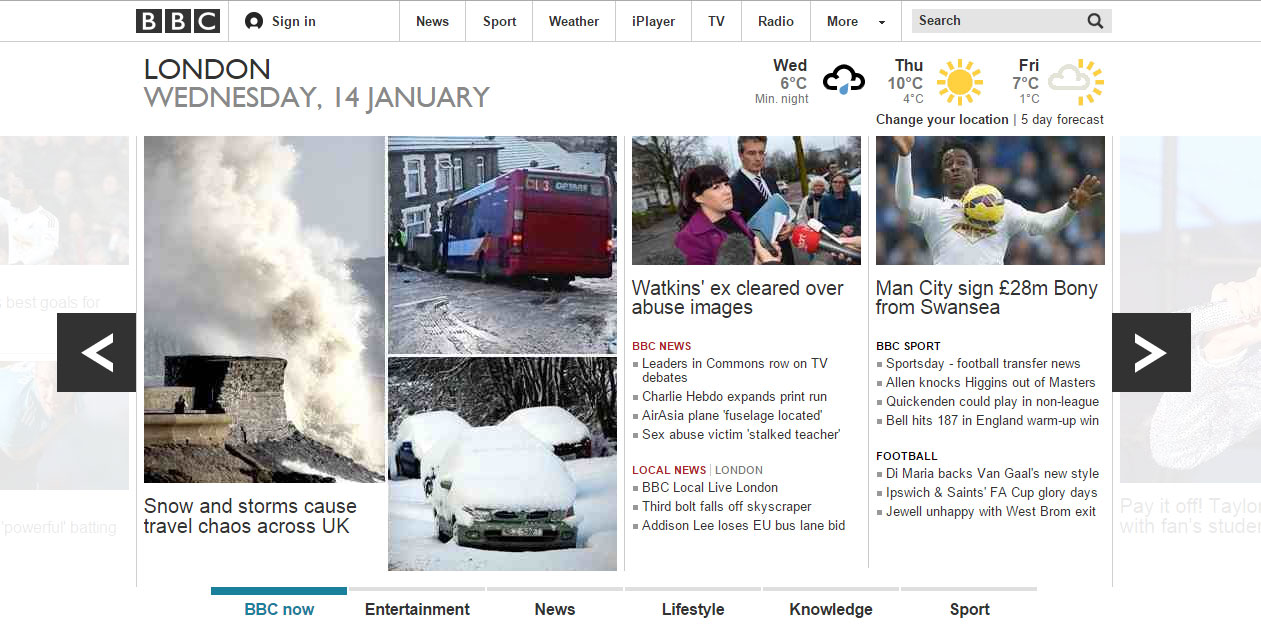Screen dimensions: 1261x644
Task: Advance carousel with right arrow
Action: tap(1151, 352)
